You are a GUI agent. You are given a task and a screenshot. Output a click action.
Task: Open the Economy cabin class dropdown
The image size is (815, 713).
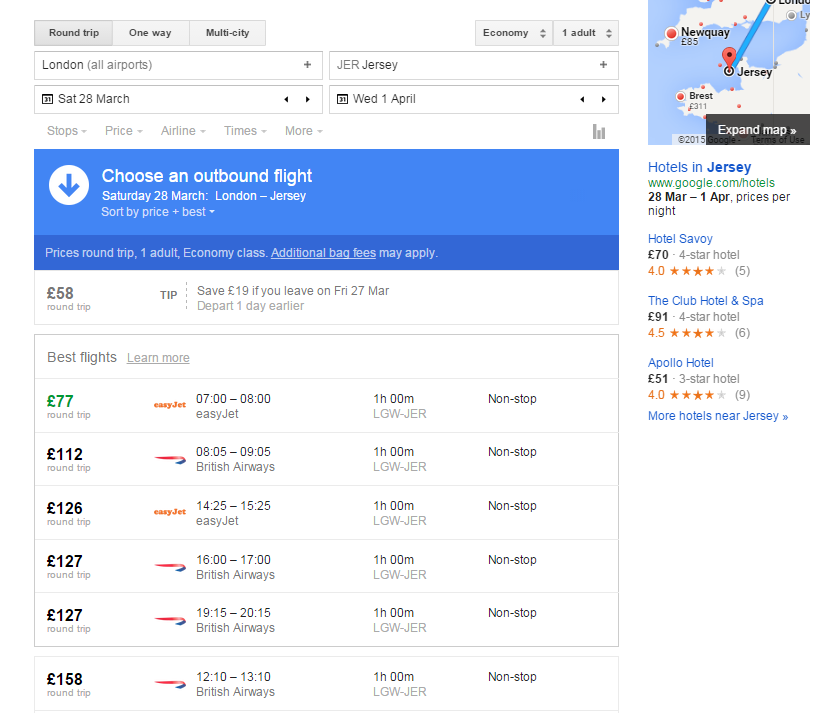(x=514, y=33)
